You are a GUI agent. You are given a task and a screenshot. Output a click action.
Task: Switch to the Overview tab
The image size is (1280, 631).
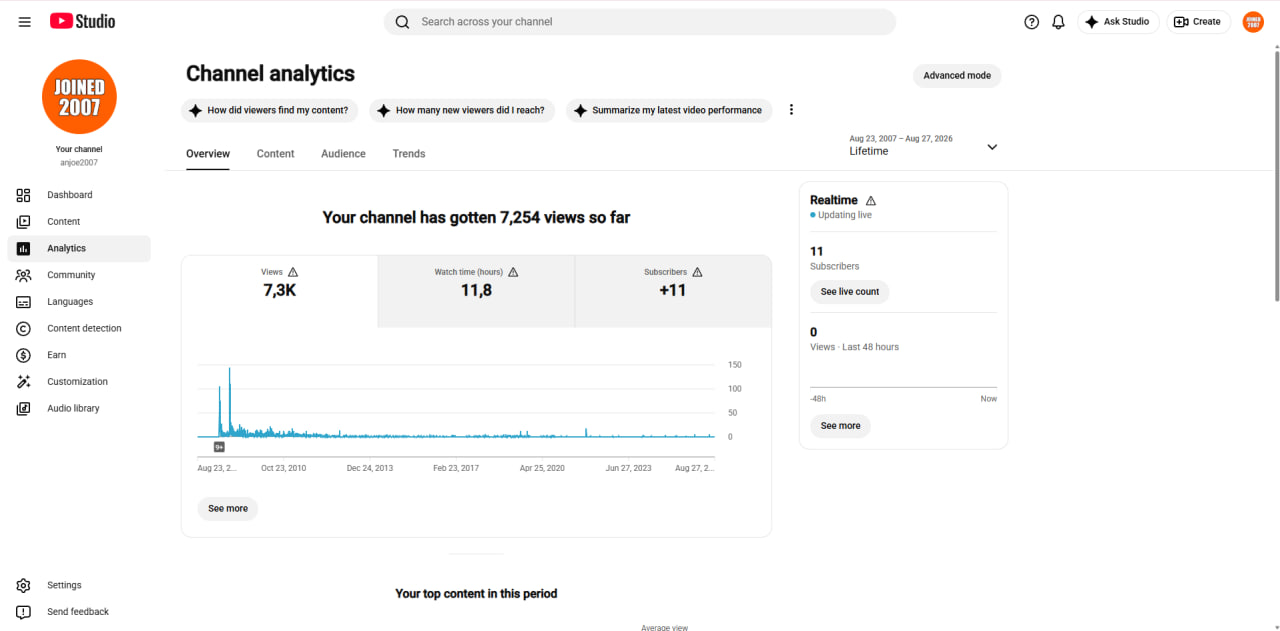208,154
